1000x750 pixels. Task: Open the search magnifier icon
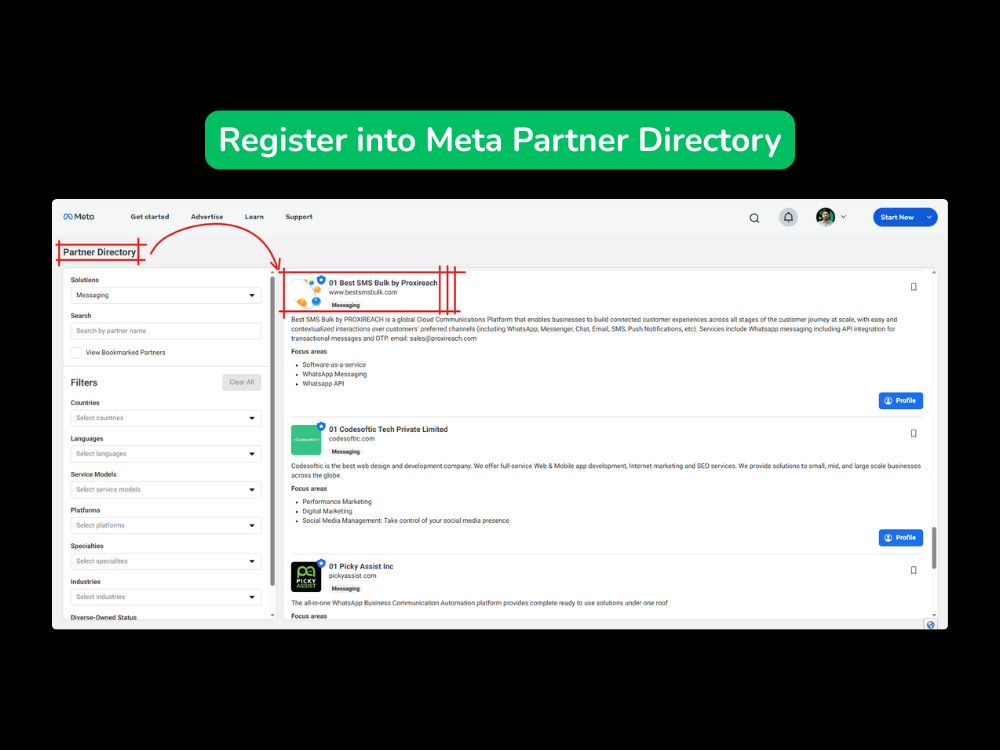[x=754, y=218]
